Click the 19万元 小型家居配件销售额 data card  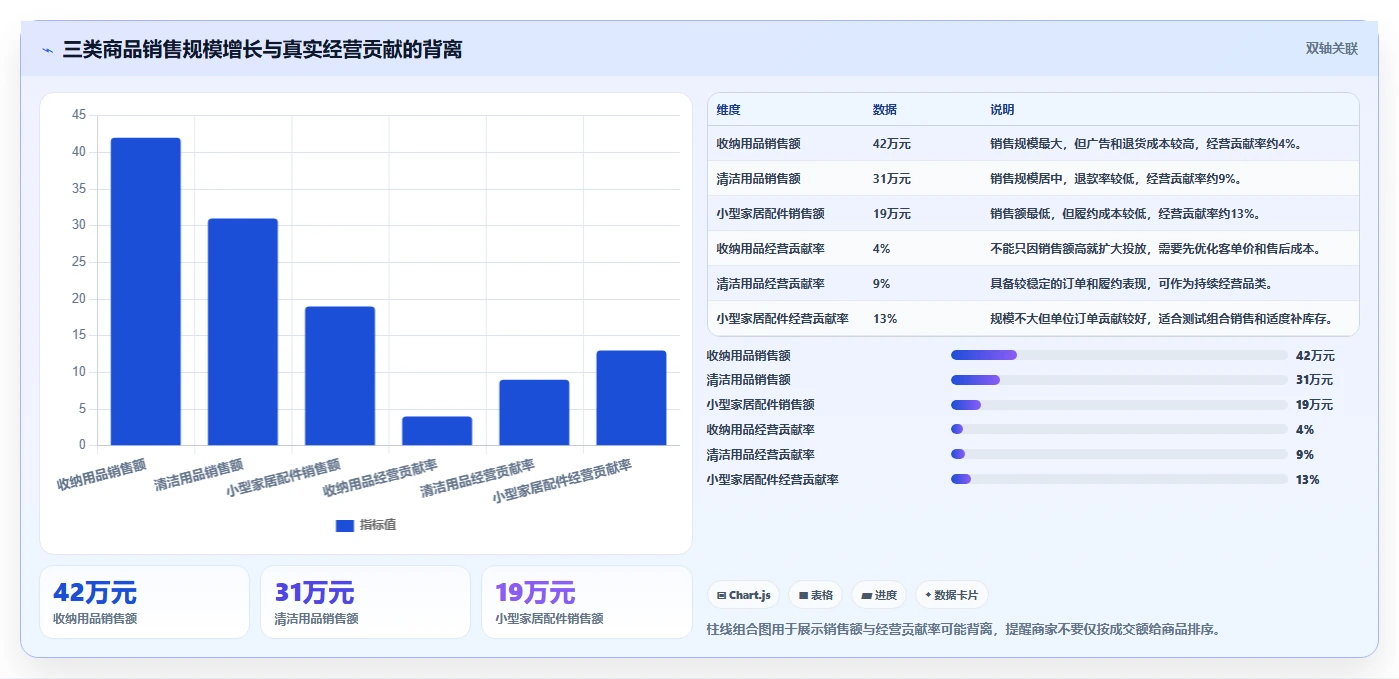[586, 602]
